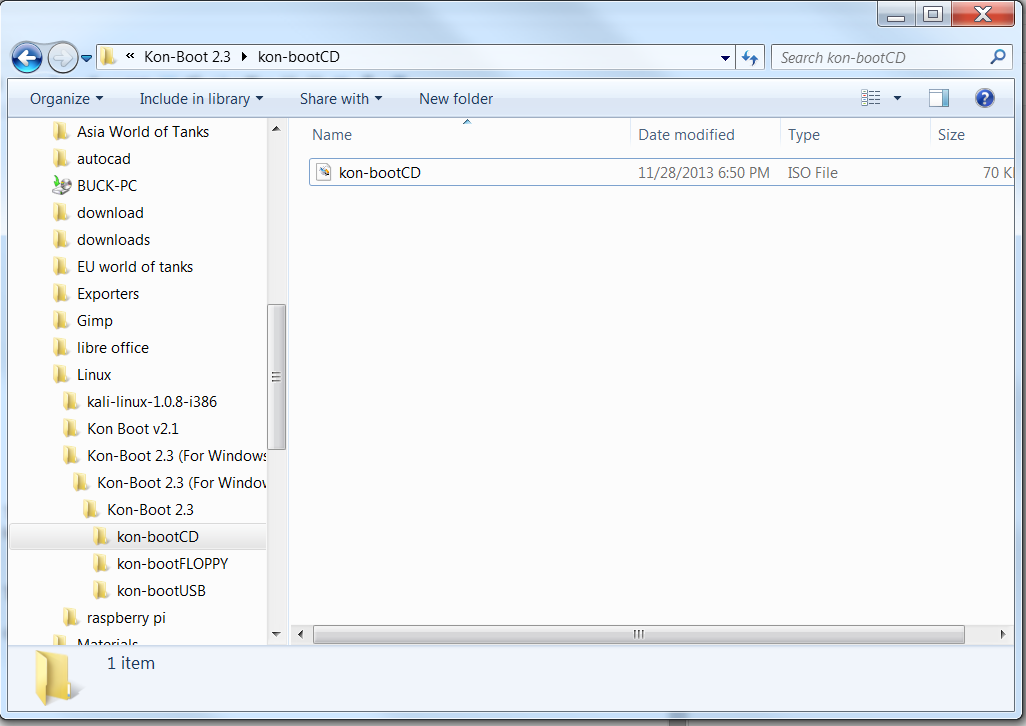The image size is (1026, 726).
Task: Click the magnifier search icon
Action: [998, 57]
